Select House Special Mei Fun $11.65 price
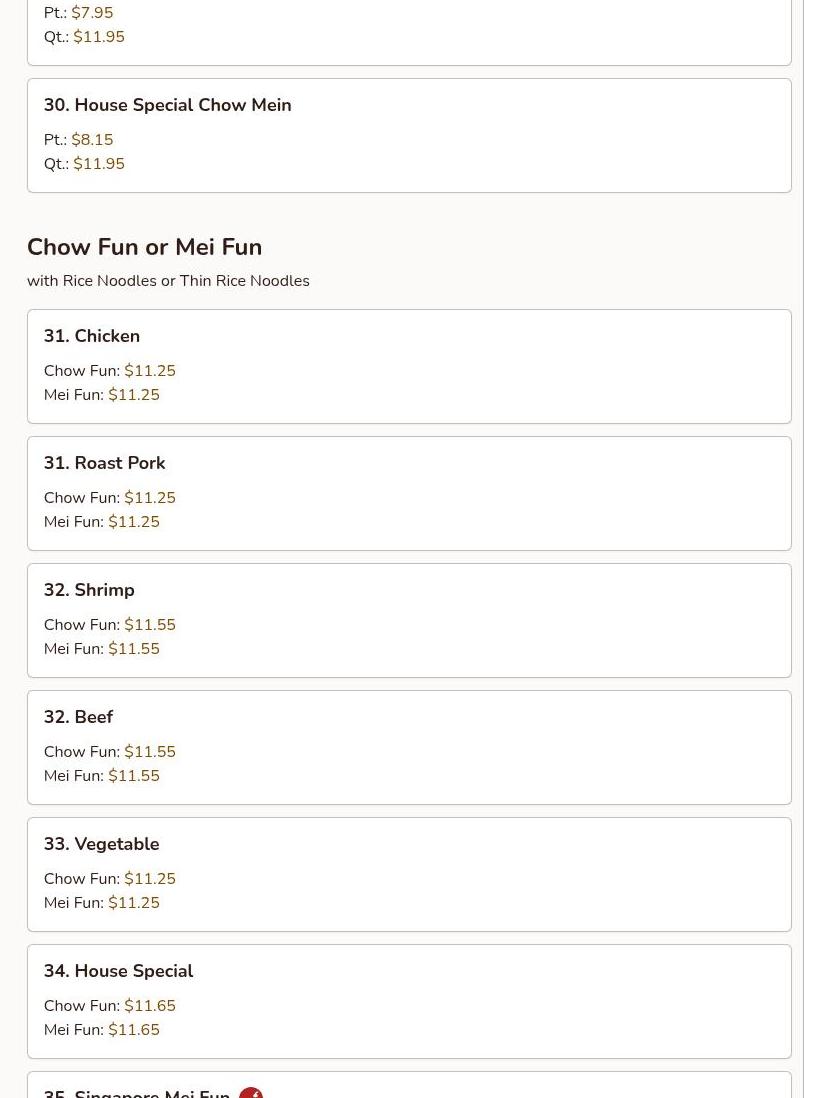 (133, 1030)
